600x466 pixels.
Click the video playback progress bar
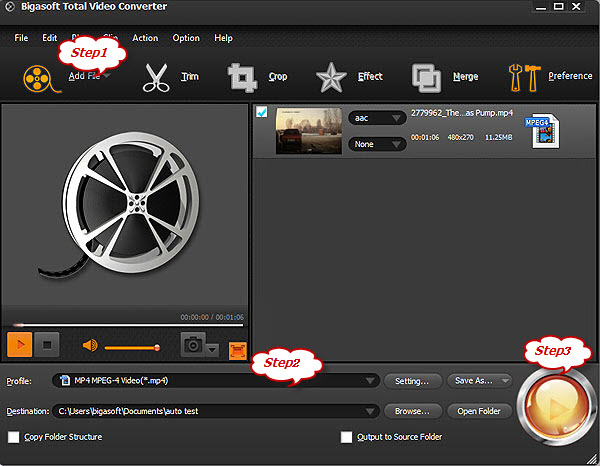(128, 325)
